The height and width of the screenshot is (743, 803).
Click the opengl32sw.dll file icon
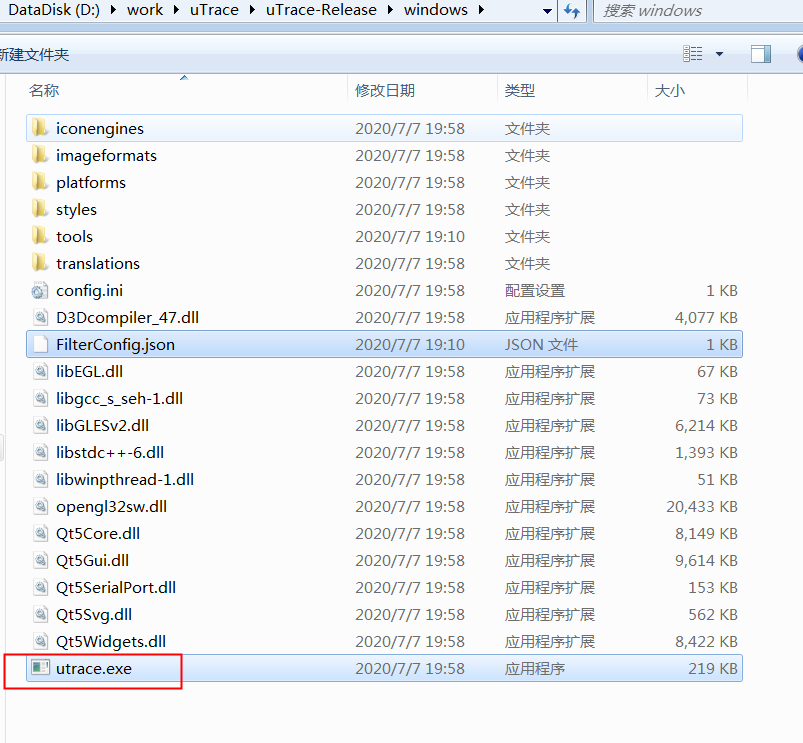40,506
